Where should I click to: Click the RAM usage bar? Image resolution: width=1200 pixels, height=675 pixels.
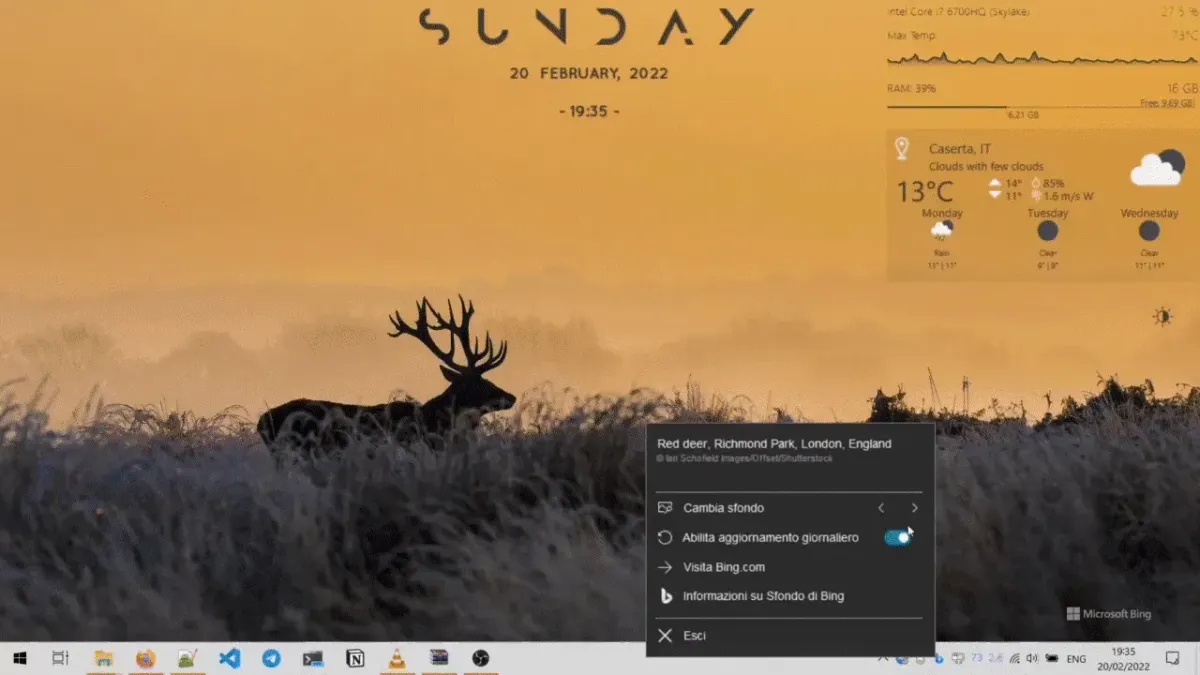1040,106
